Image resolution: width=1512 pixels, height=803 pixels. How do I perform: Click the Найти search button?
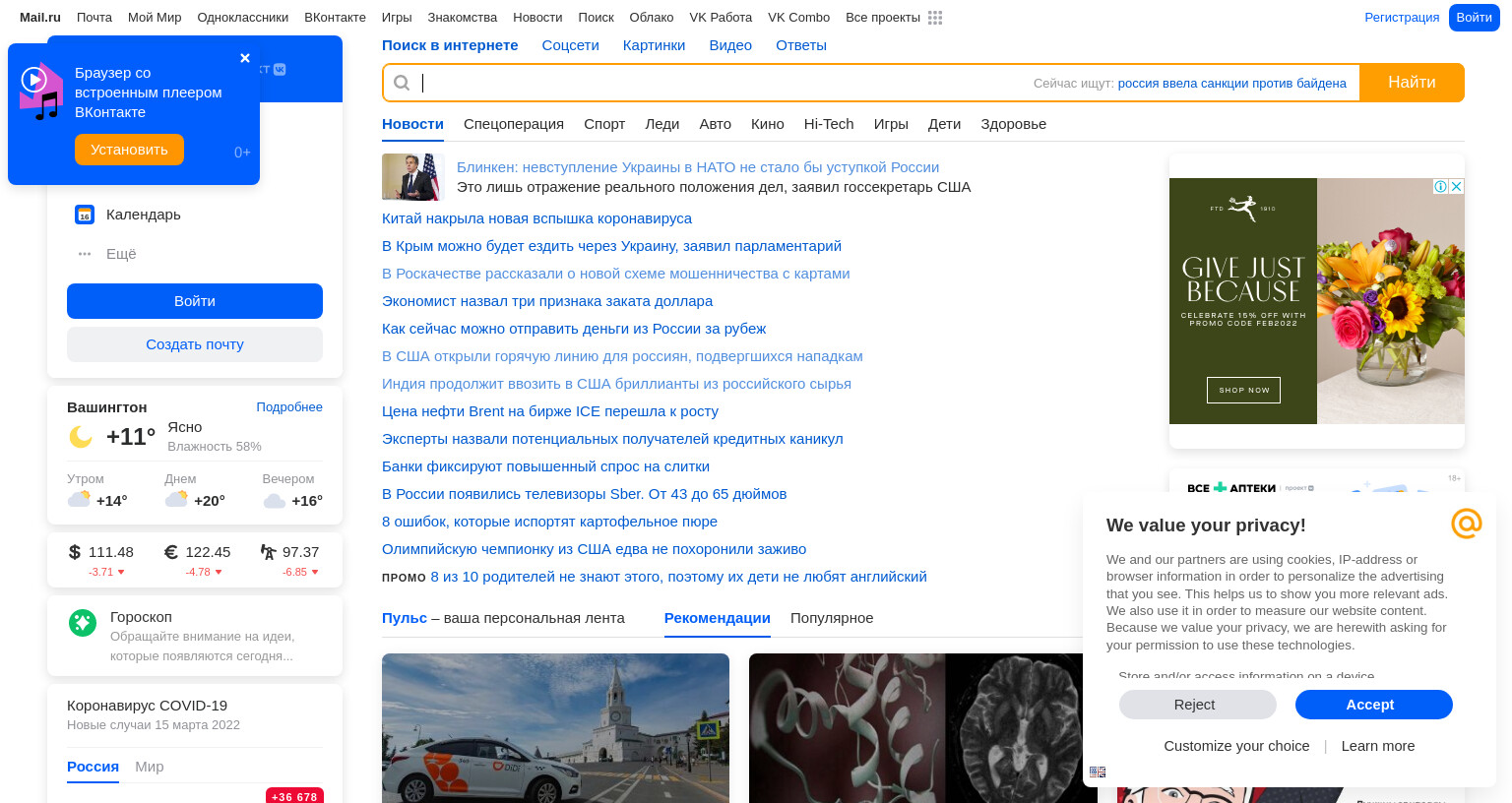1412,83
